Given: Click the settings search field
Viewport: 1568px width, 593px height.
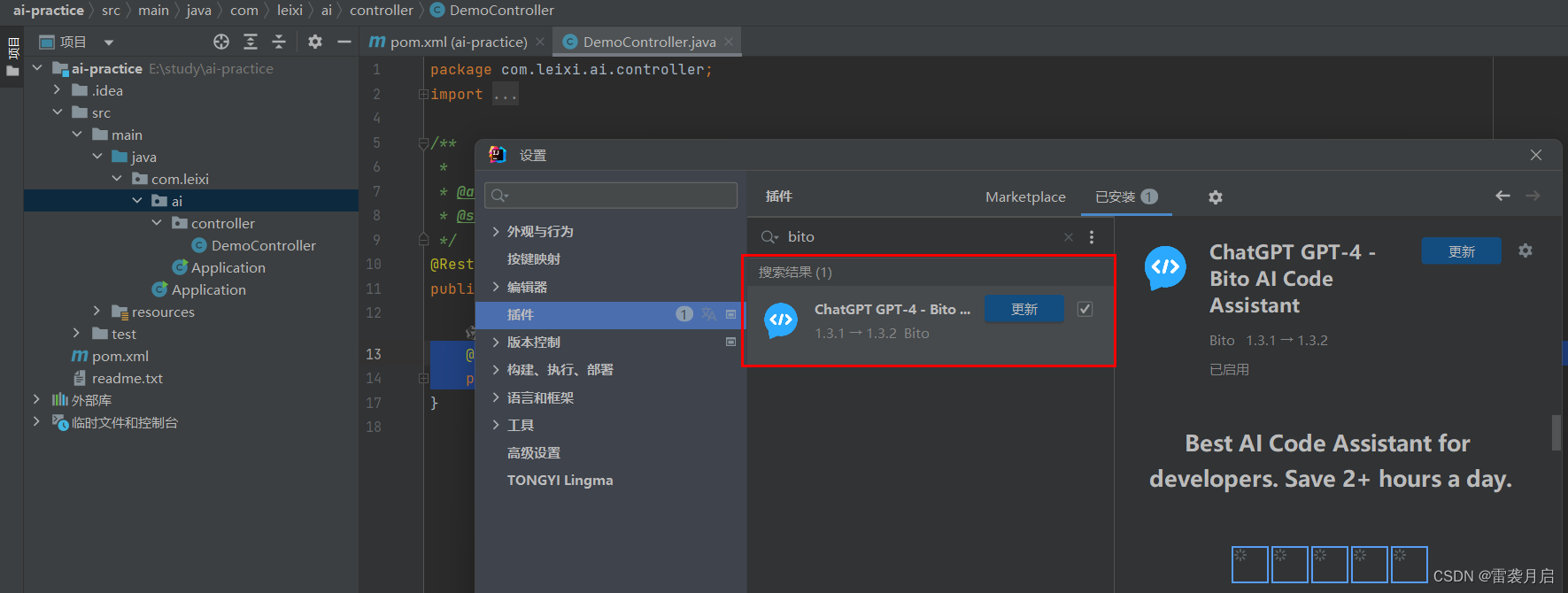Looking at the screenshot, I should [x=611, y=196].
